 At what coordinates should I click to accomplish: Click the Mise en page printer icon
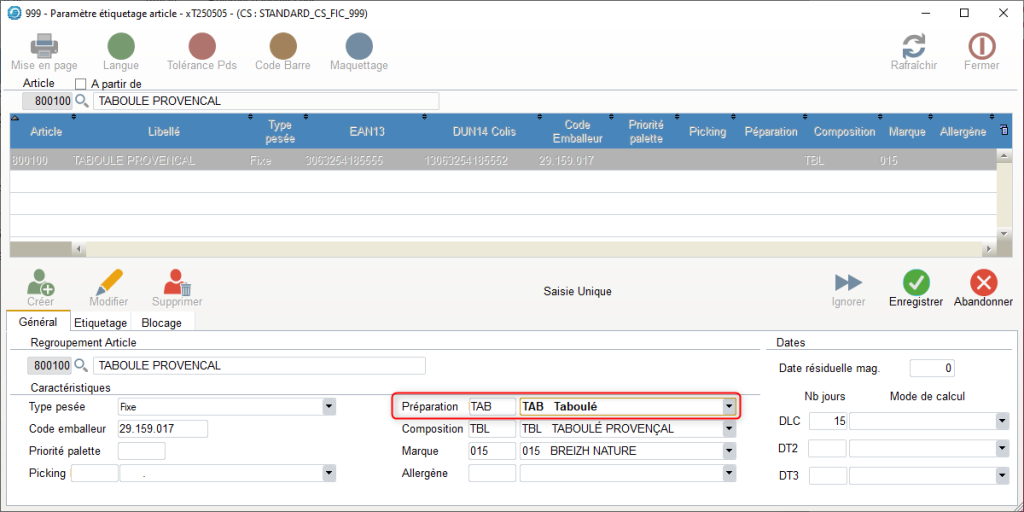[44, 46]
